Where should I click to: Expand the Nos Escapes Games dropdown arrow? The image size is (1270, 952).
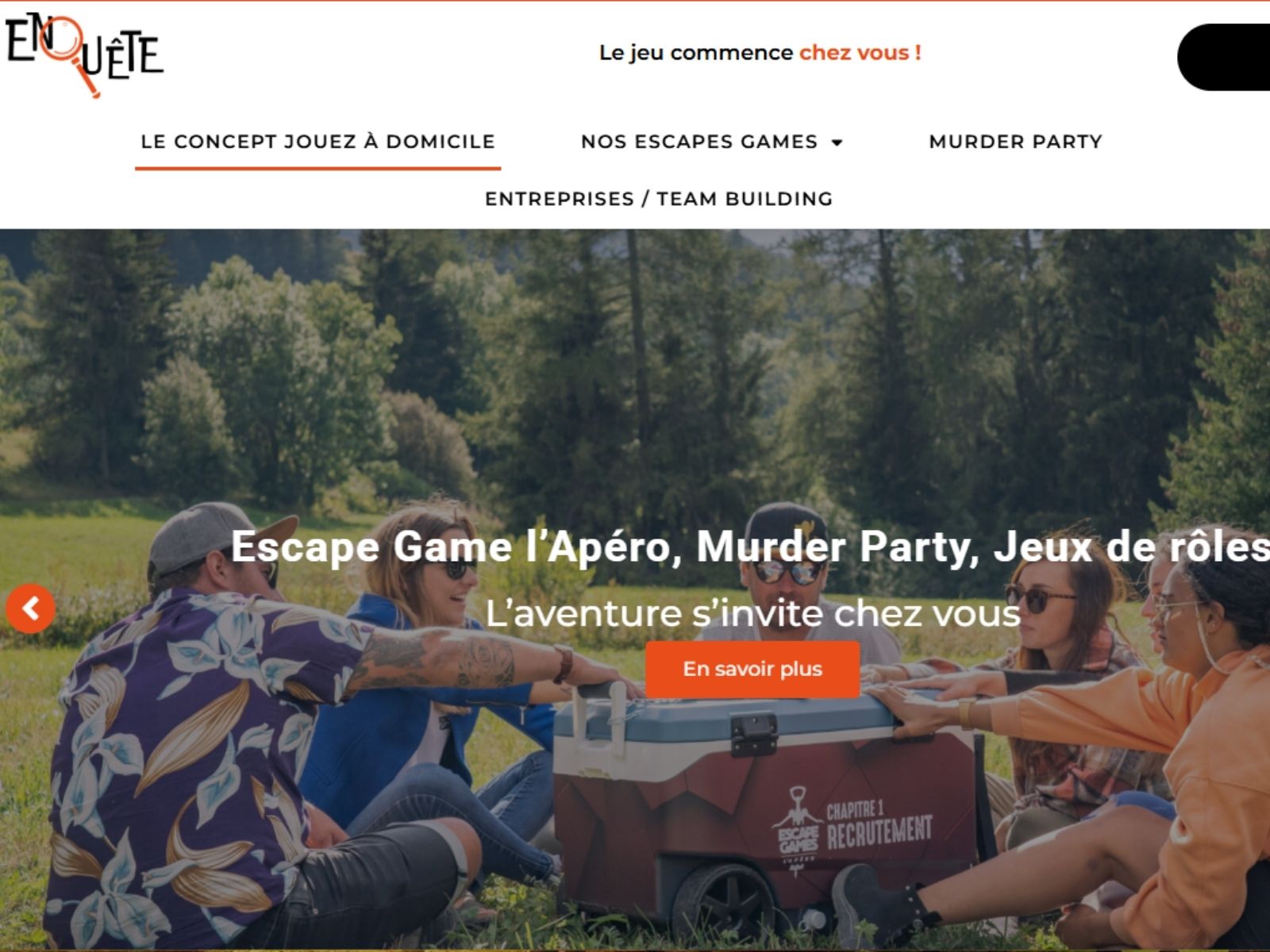coord(837,143)
